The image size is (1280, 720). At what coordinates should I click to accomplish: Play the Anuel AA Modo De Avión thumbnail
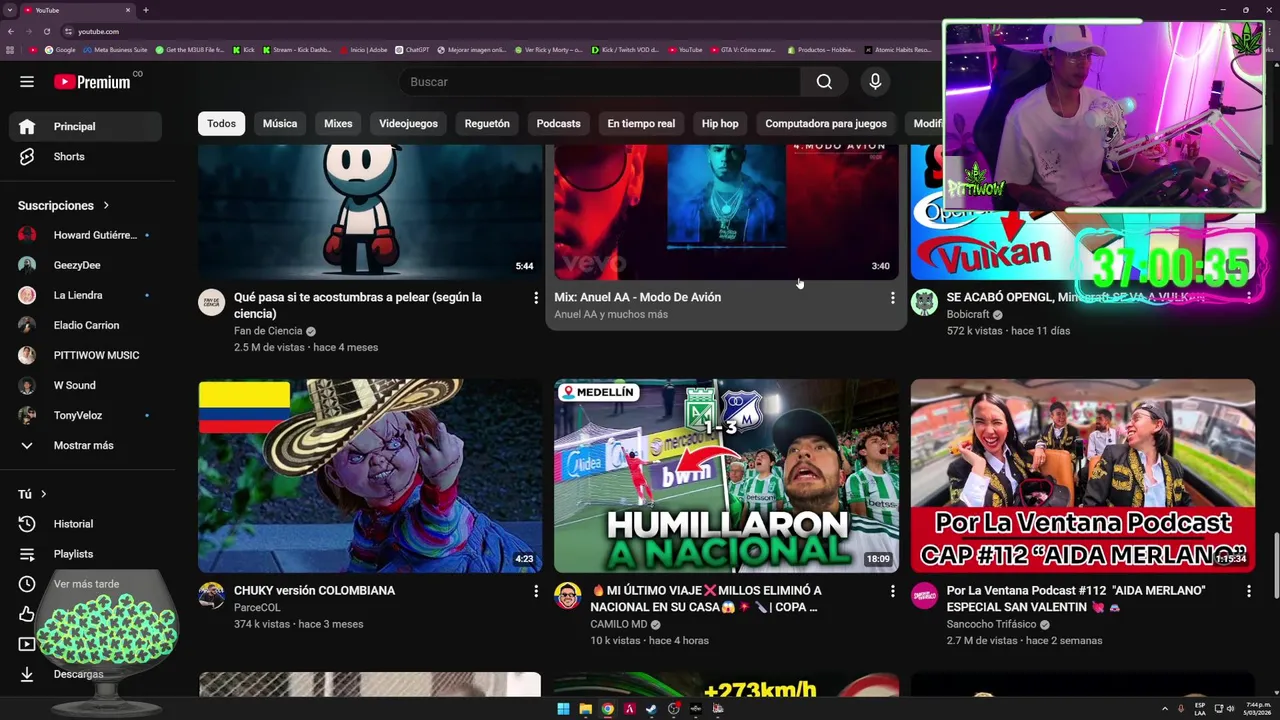coord(727,212)
